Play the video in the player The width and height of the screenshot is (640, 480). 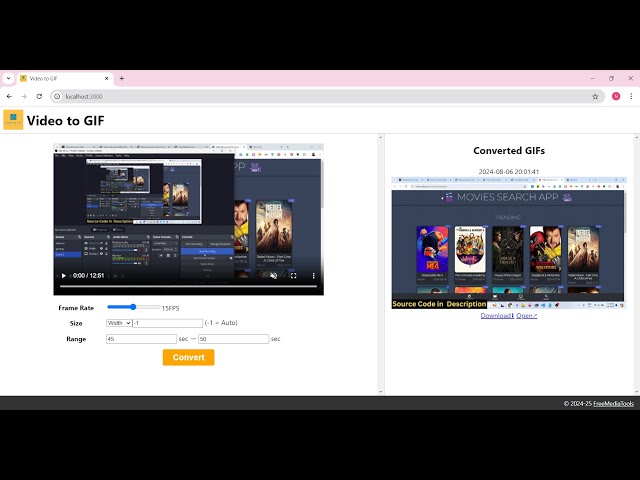click(x=64, y=275)
